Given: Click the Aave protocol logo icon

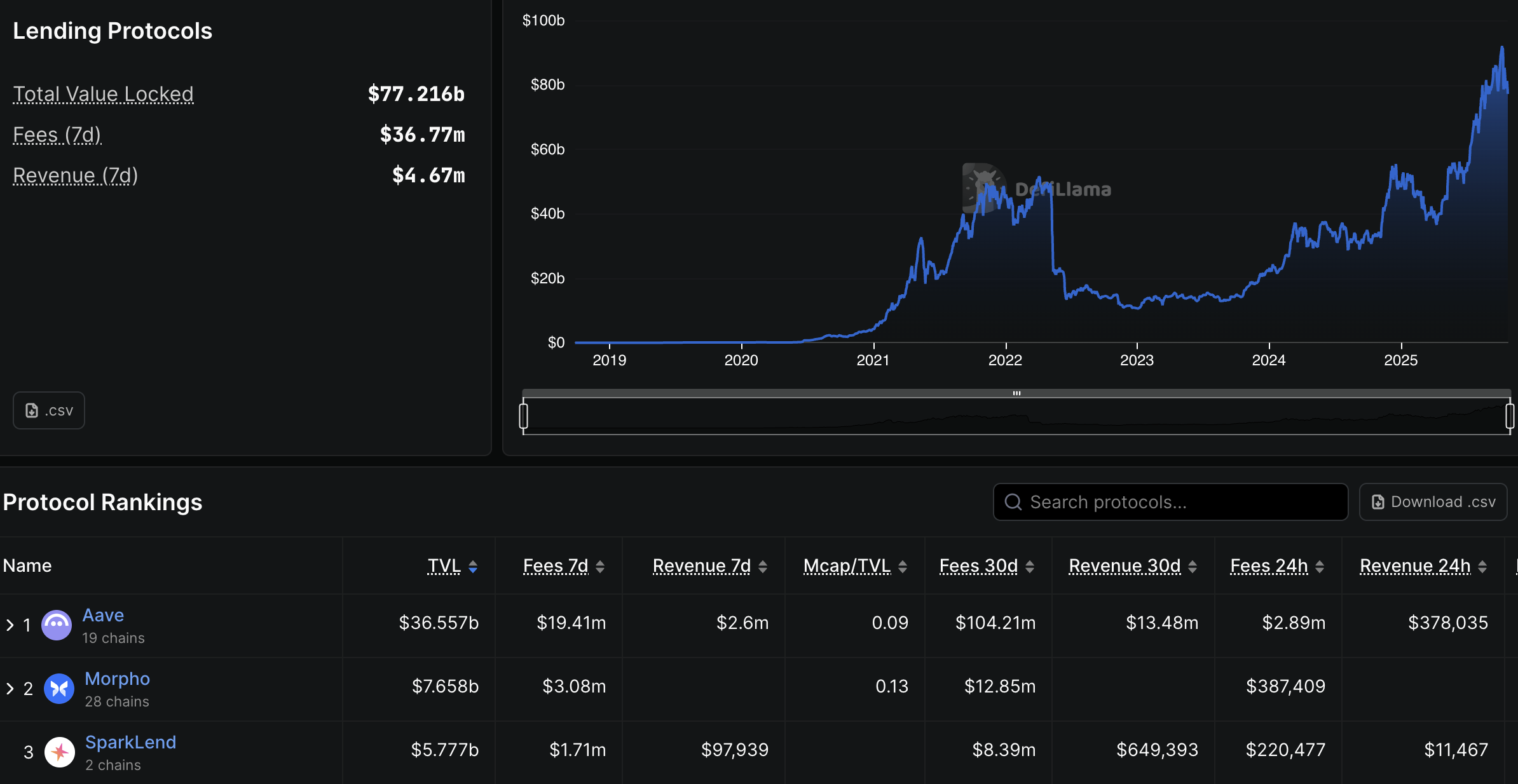Looking at the screenshot, I should 57,625.
